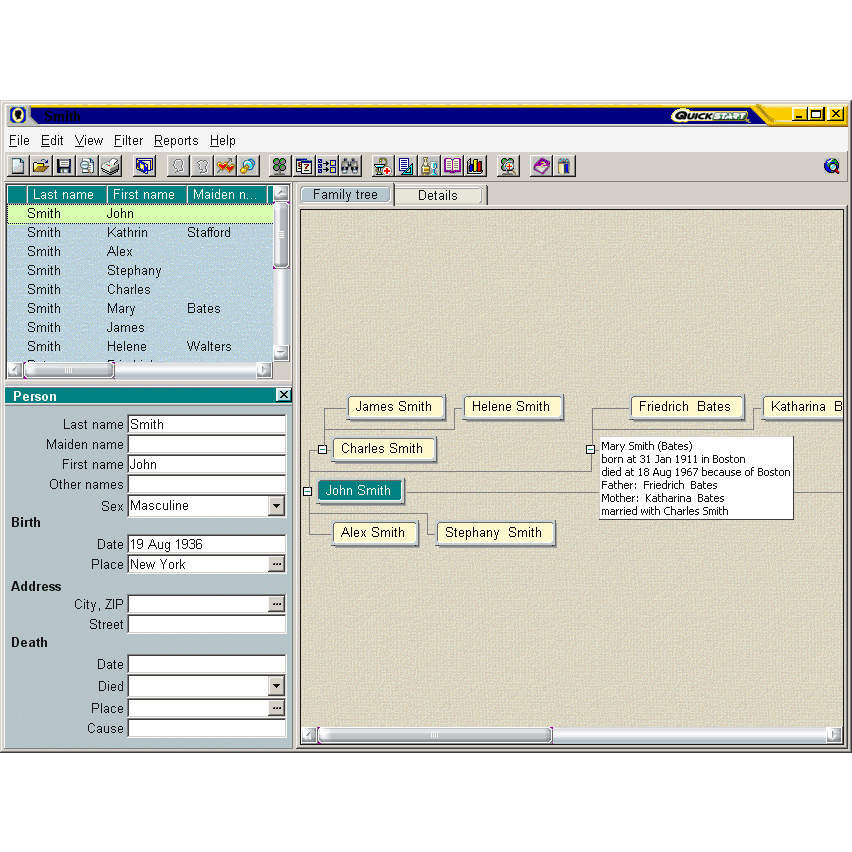The image size is (852, 852).
Task: Open statistics with the bar chart icon
Action: (477, 166)
